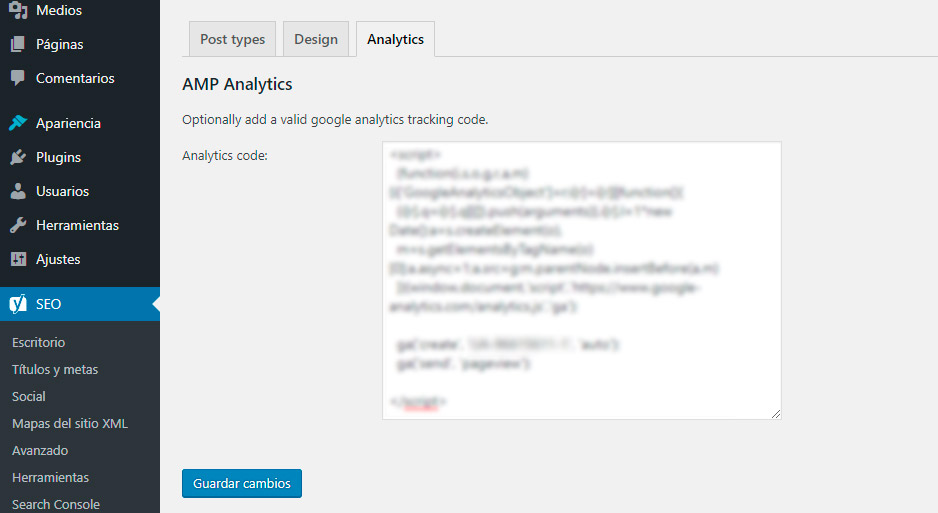The width and height of the screenshot is (938, 513).
Task: Open the Social submenu item
Action: pyautogui.click(x=29, y=396)
